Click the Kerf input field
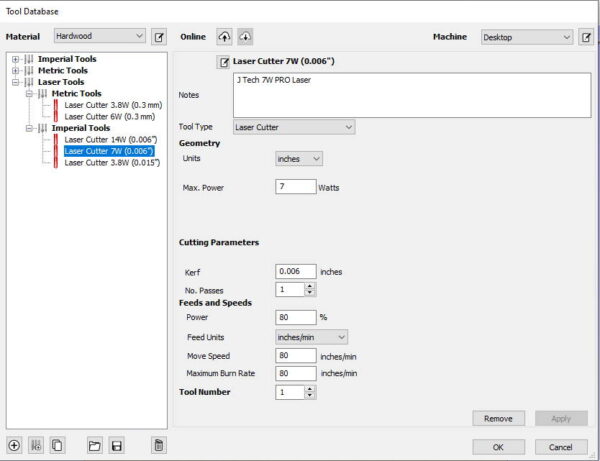The image size is (600, 461). [295, 271]
